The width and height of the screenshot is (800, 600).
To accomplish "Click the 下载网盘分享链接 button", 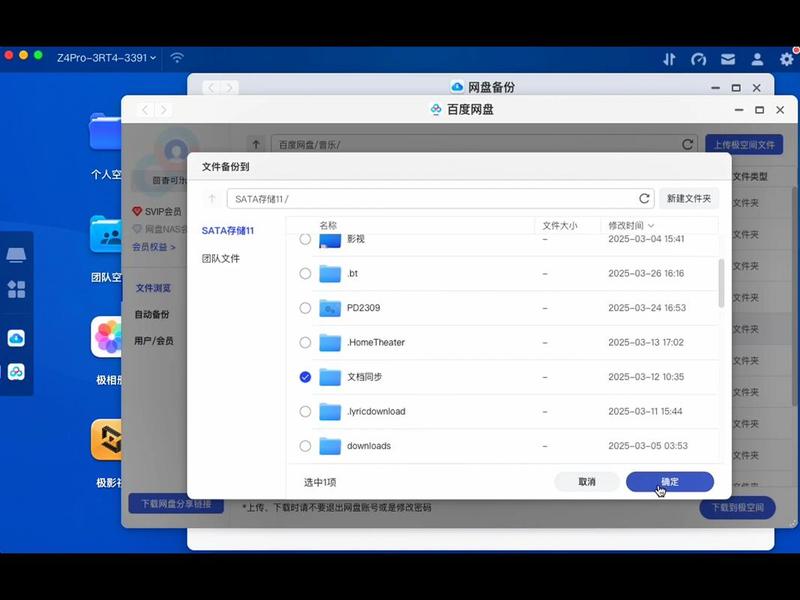I will [x=176, y=504].
